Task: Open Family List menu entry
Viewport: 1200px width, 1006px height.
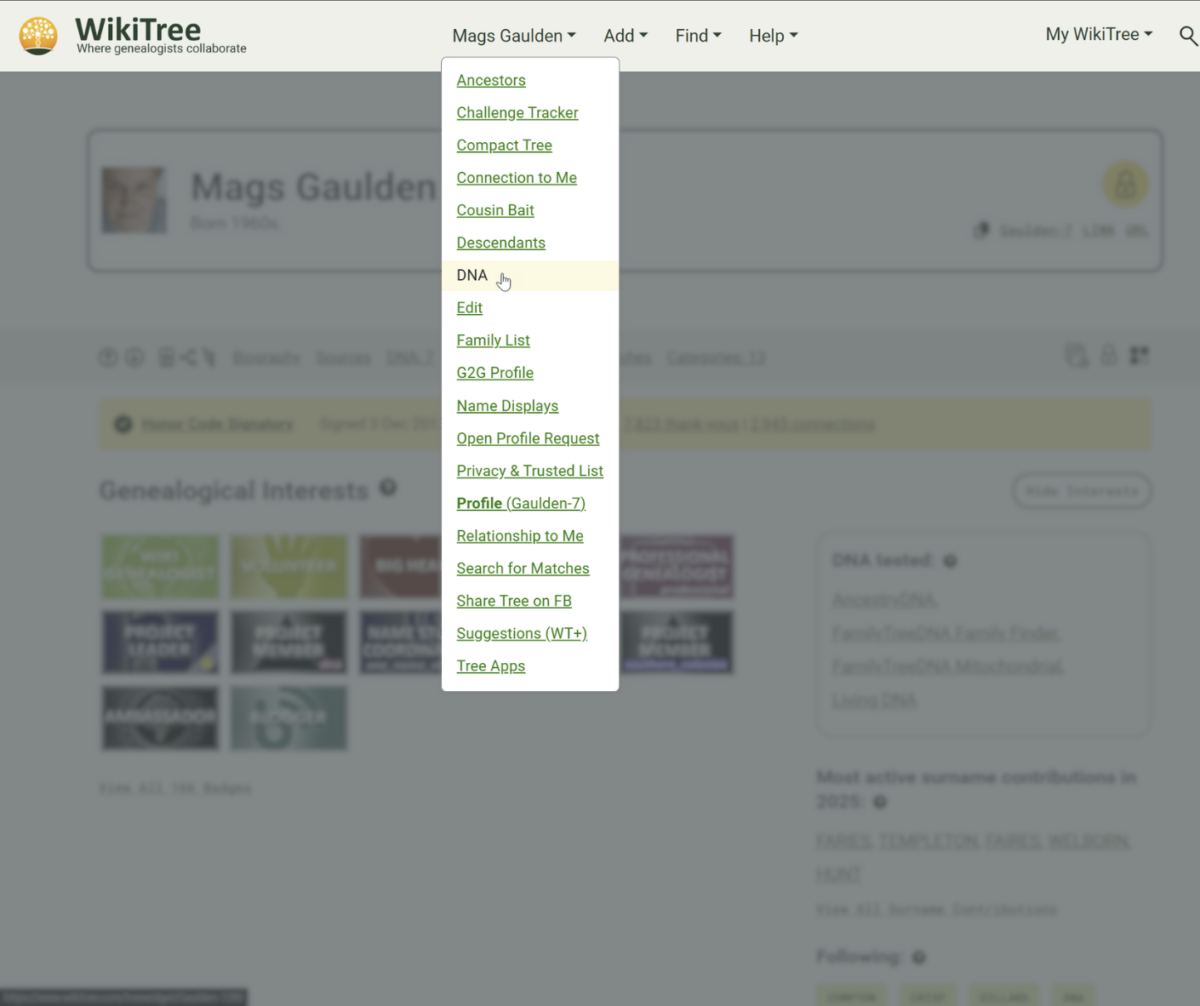Action: pyautogui.click(x=493, y=340)
